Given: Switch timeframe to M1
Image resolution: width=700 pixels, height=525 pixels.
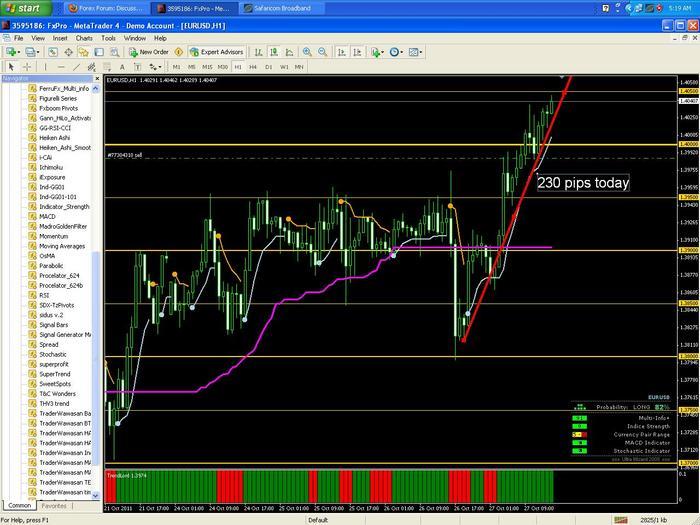Looking at the screenshot, I should click(x=176, y=67).
